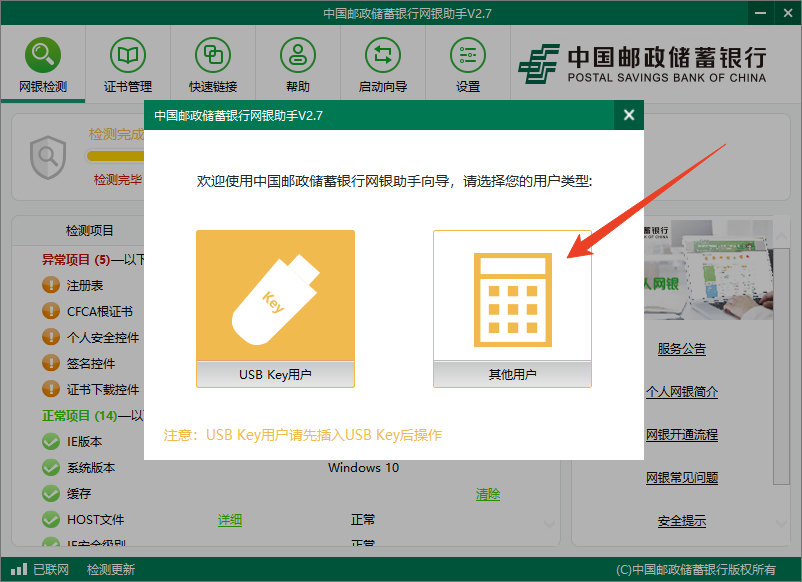Click the 检测完毕 status text
This screenshot has height=582, width=802.
click(x=118, y=180)
